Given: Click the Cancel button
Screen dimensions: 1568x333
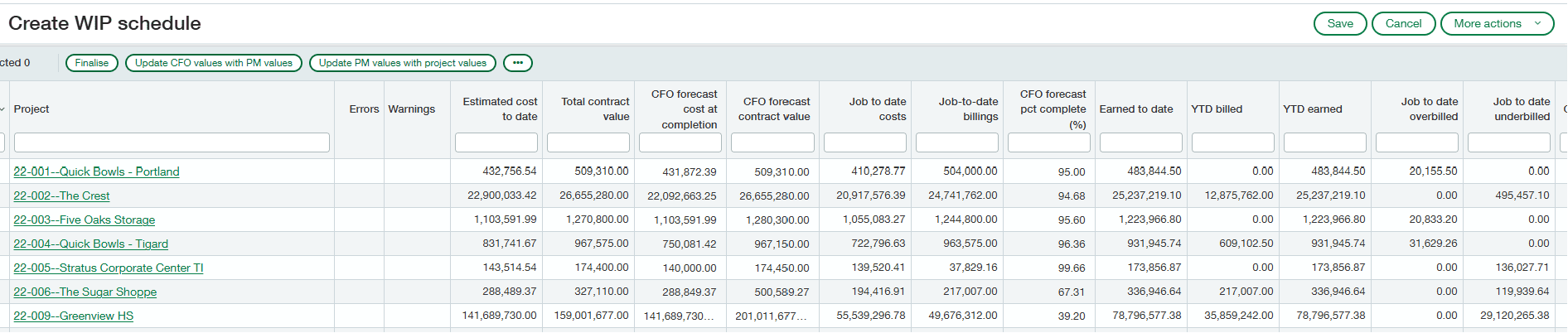Looking at the screenshot, I should (x=1403, y=23).
